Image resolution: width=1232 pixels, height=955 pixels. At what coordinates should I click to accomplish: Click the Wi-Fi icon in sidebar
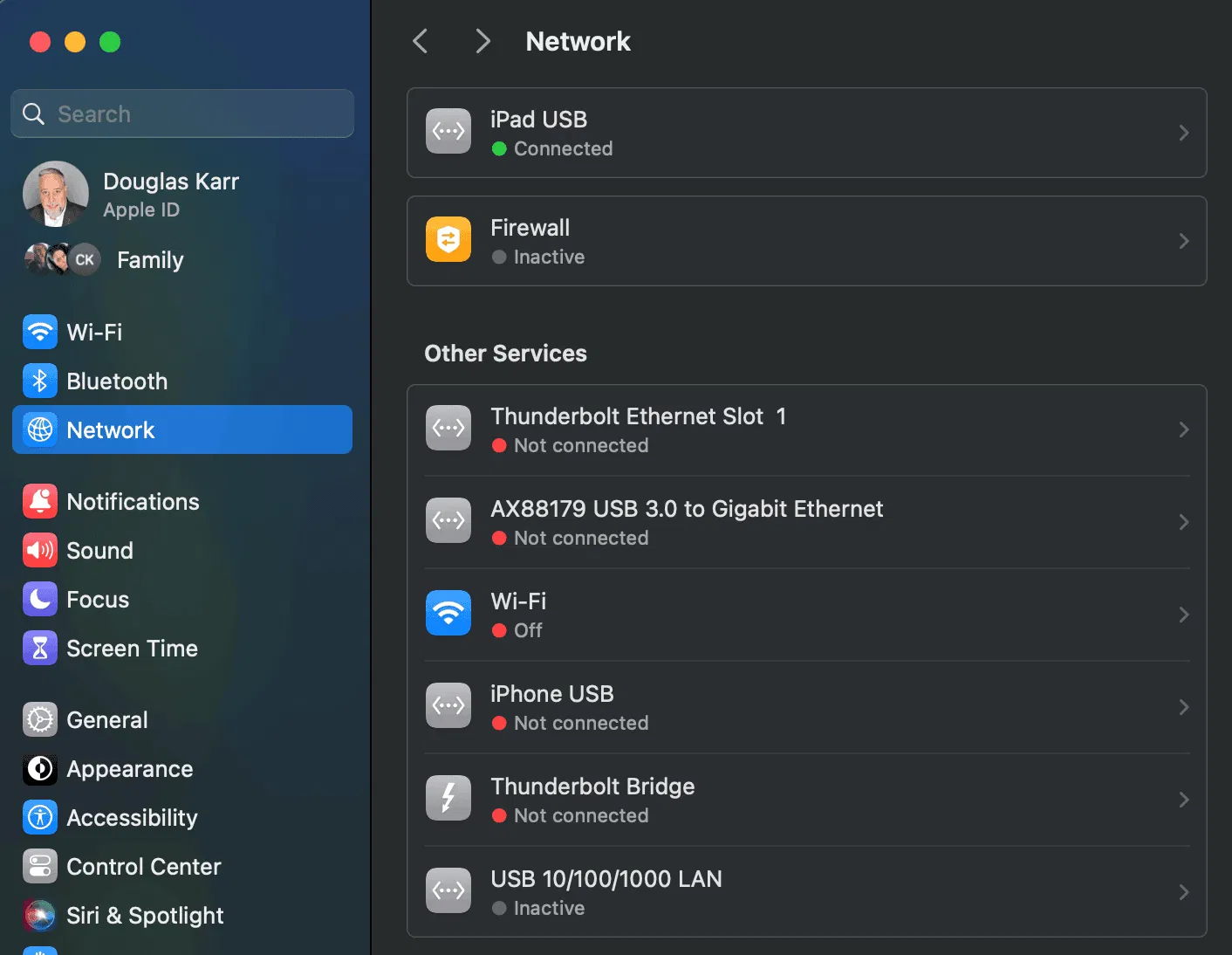pyautogui.click(x=40, y=333)
